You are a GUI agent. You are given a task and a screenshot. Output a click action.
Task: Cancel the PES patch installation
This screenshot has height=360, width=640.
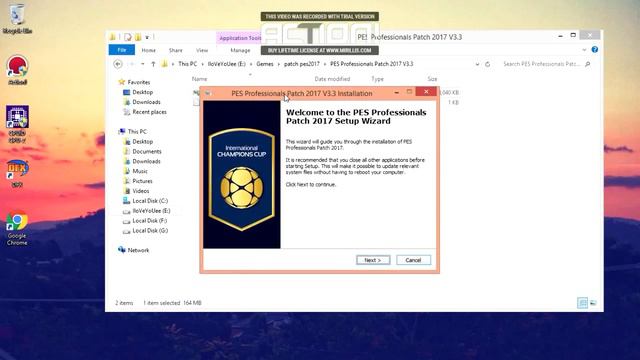coord(413,260)
